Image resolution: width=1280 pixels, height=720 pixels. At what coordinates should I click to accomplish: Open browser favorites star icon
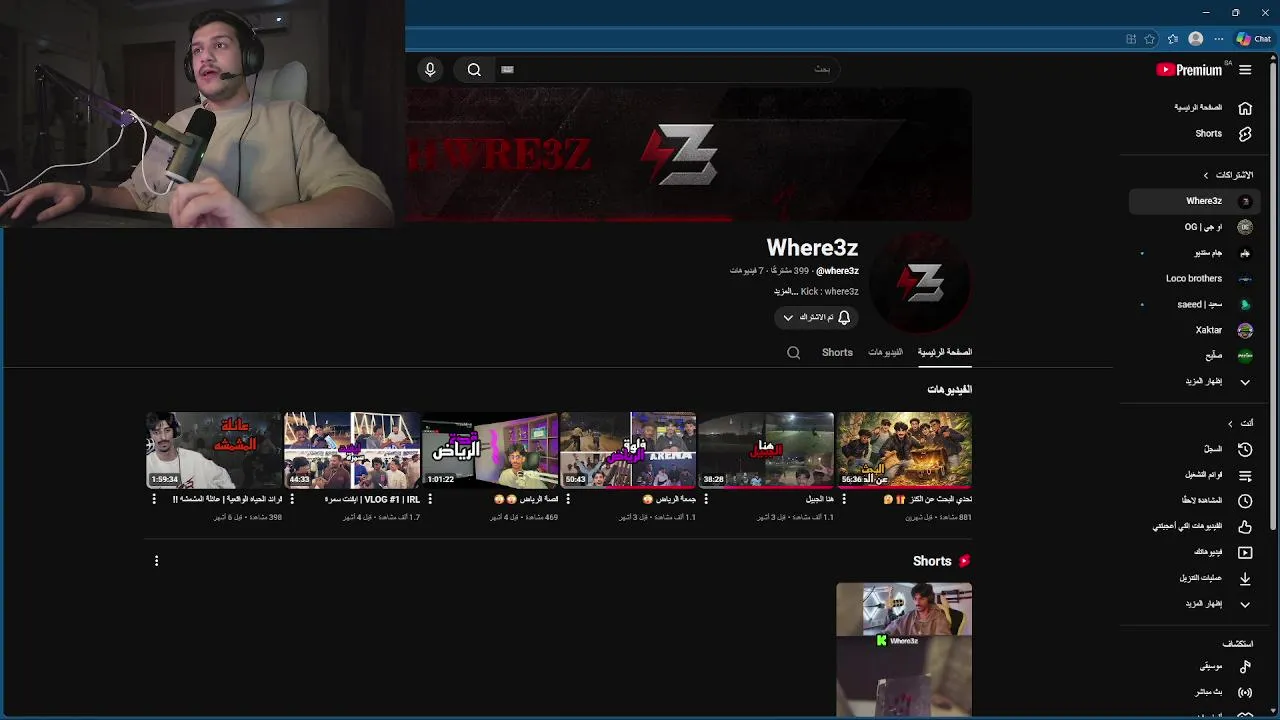(x=1173, y=39)
